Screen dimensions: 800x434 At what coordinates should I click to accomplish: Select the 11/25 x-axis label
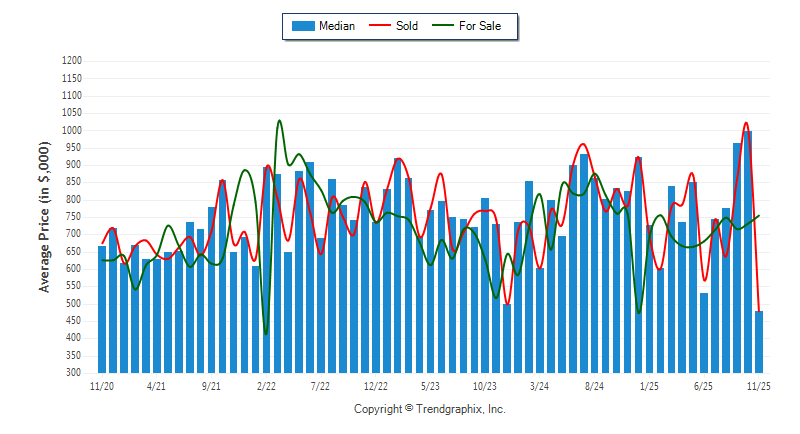click(759, 385)
